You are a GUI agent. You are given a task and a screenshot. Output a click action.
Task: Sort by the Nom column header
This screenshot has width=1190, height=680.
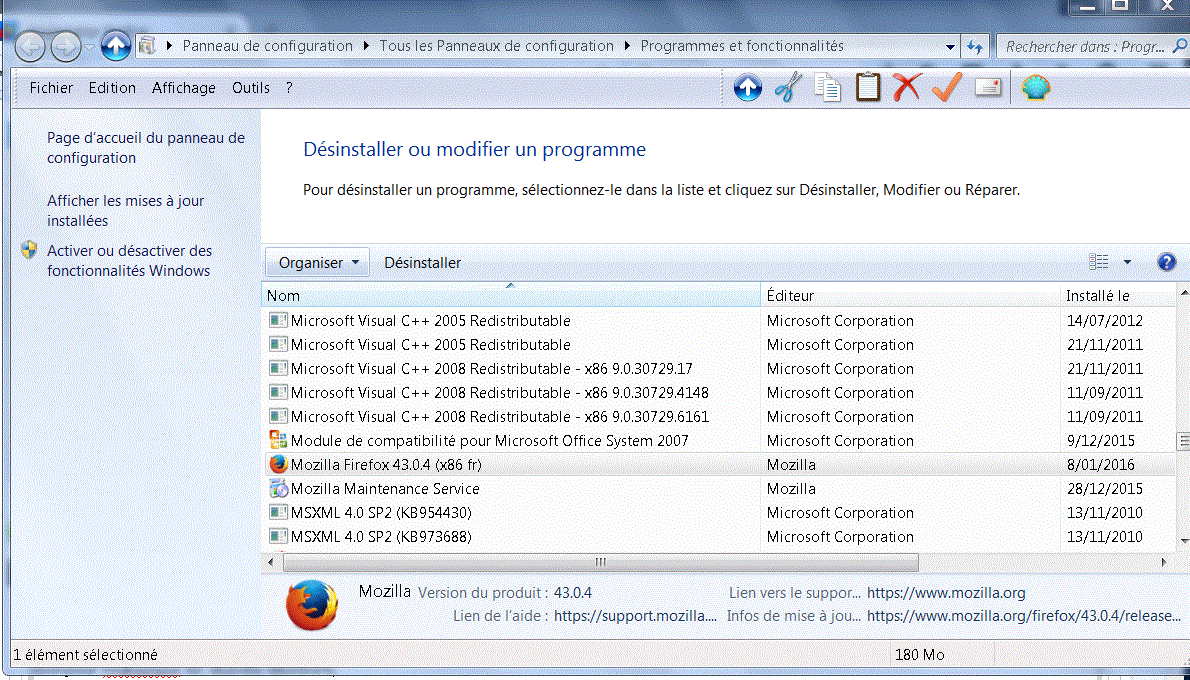[511, 295]
